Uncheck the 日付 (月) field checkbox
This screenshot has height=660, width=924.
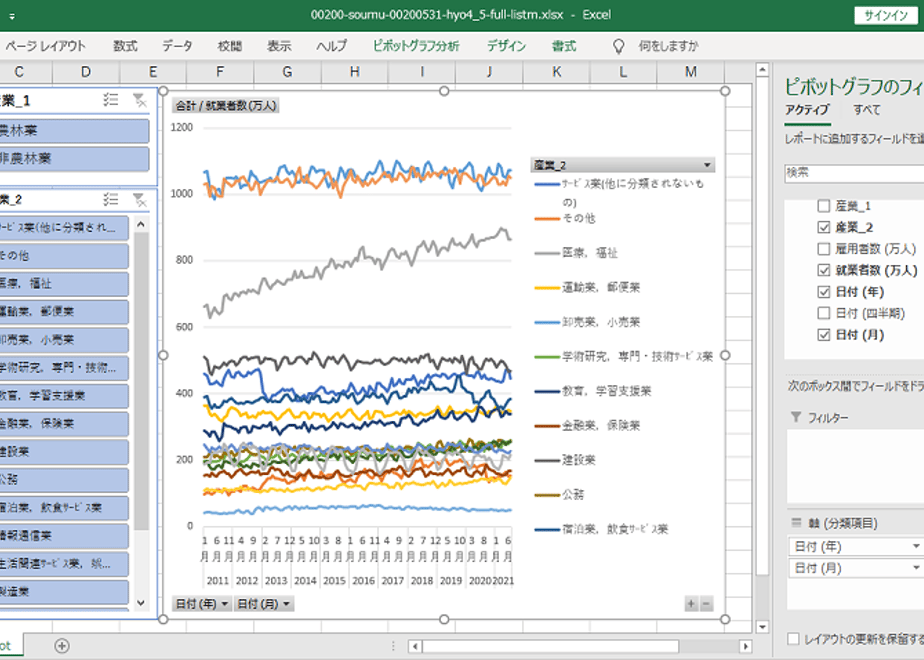click(824, 335)
